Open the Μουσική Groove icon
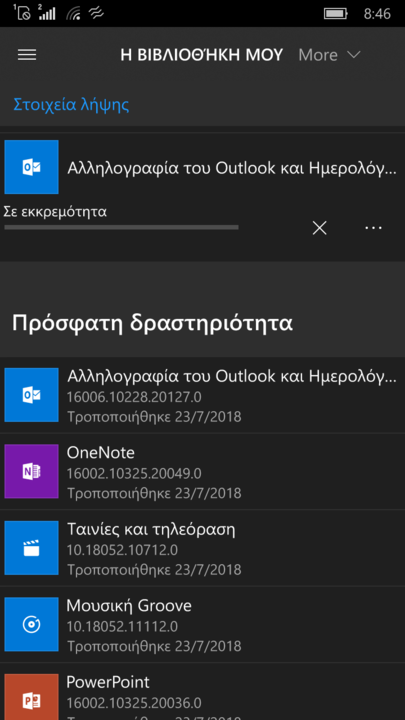This screenshot has height=720, width=405. pyautogui.click(x=31, y=624)
